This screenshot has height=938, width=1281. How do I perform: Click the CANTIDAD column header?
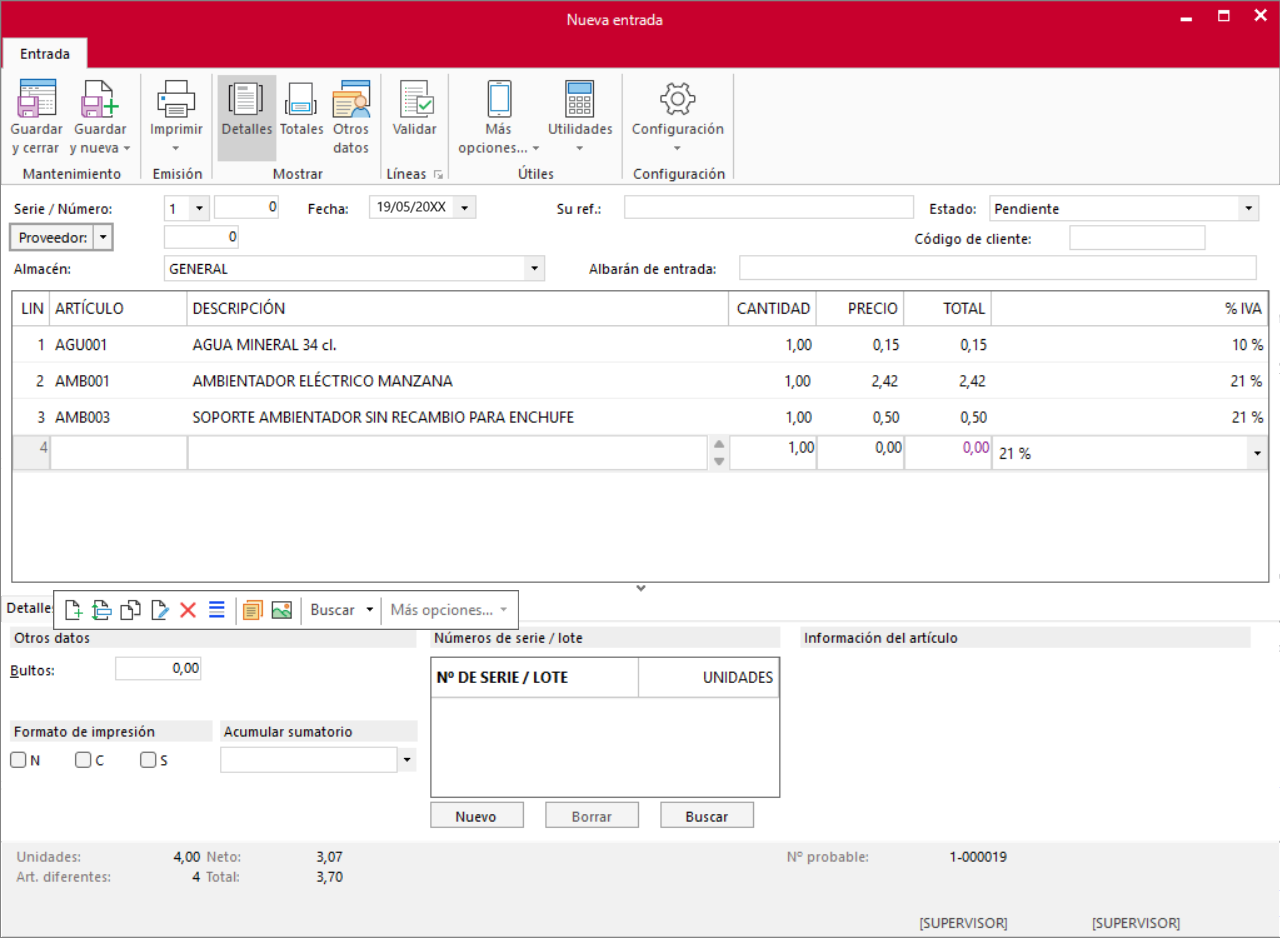tap(773, 309)
